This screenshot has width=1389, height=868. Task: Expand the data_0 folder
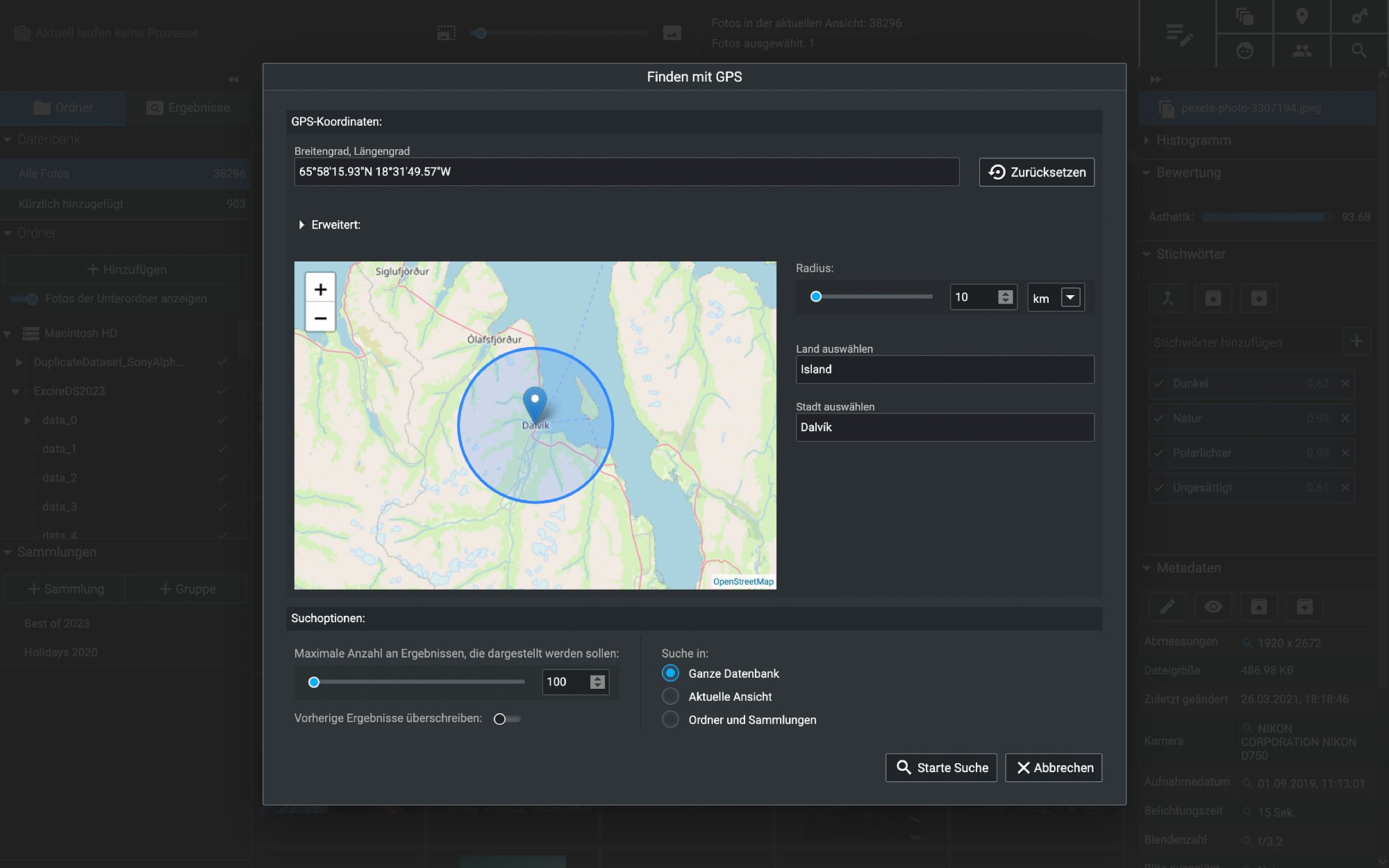[28, 420]
